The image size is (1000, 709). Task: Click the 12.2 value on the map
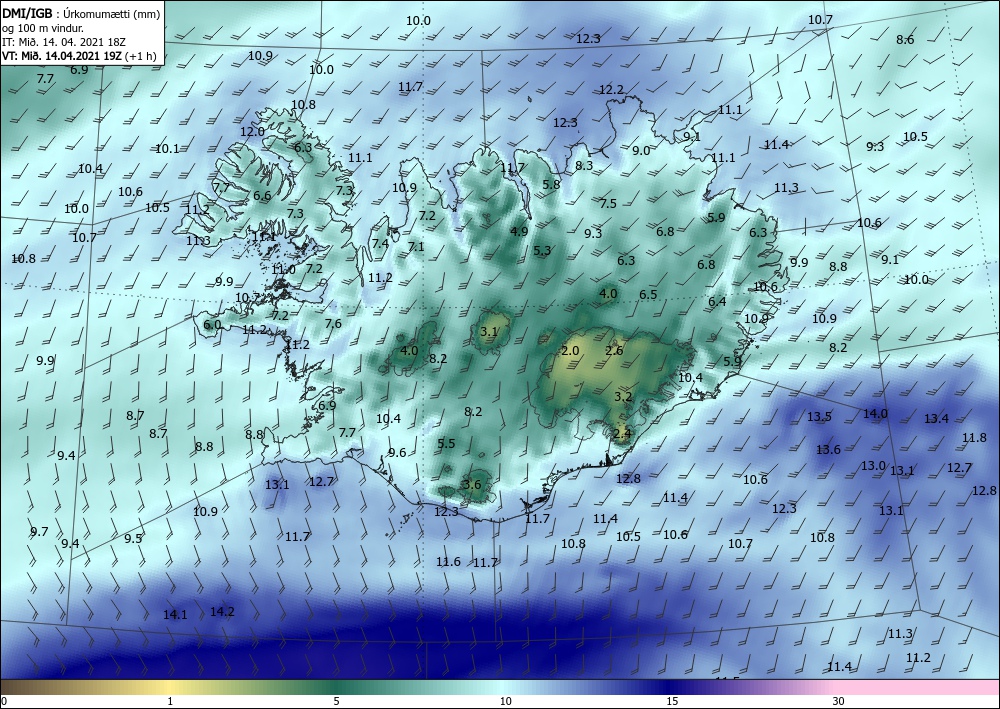[611, 90]
